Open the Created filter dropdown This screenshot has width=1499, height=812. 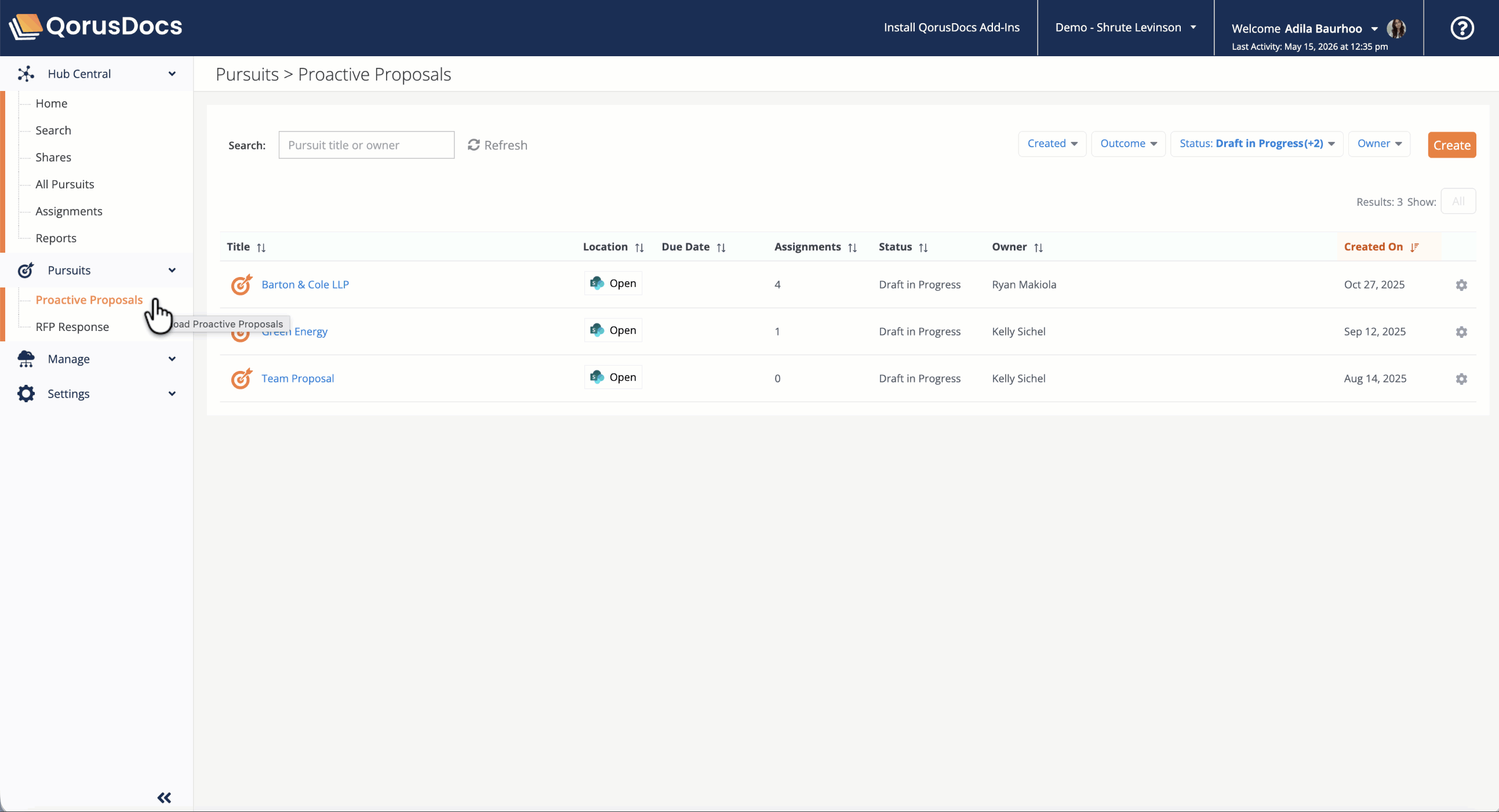(x=1052, y=144)
